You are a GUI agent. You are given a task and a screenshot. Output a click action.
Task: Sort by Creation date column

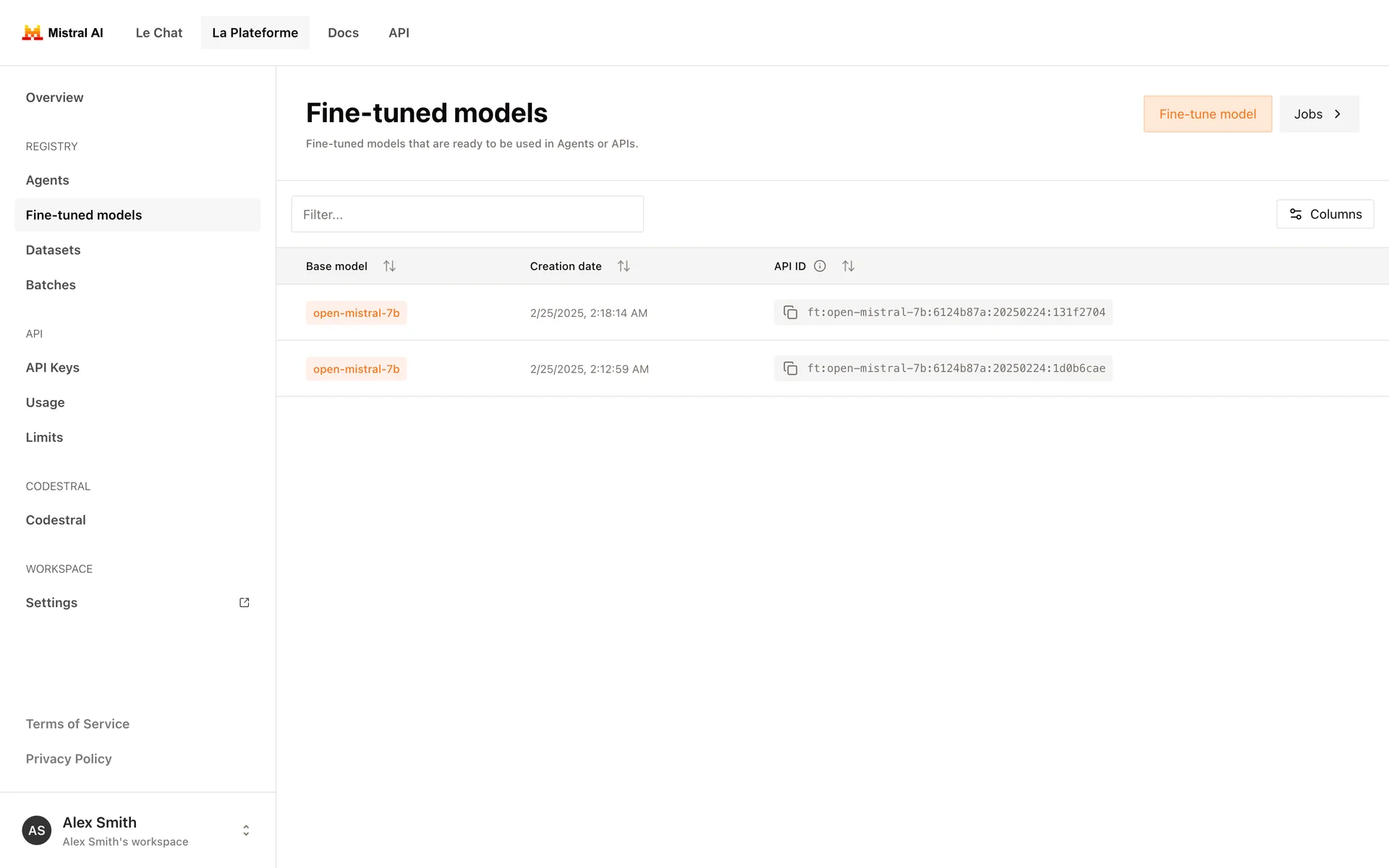click(x=624, y=266)
